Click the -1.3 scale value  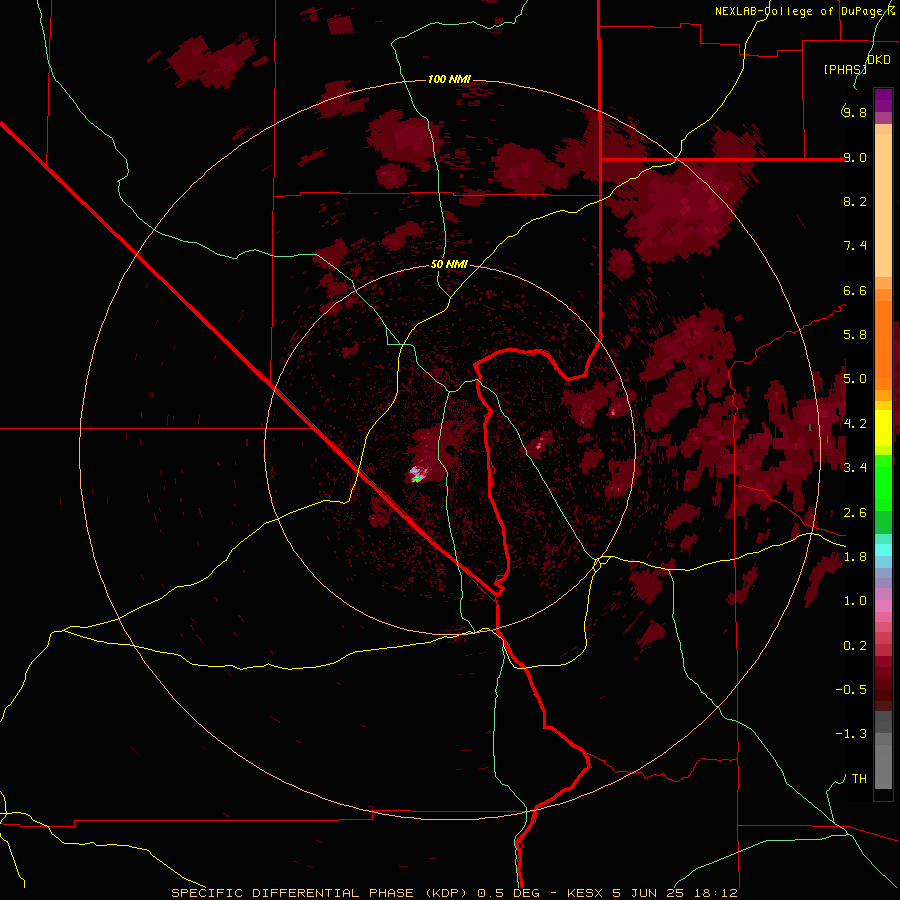(x=851, y=734)
